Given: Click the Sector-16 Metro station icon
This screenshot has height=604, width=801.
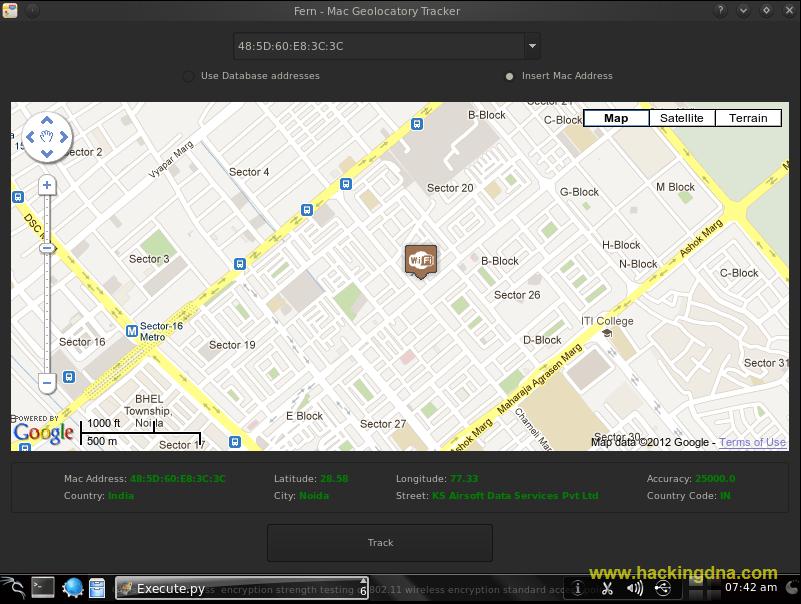Looking at the screenshot, I should [x=132, y=331].
